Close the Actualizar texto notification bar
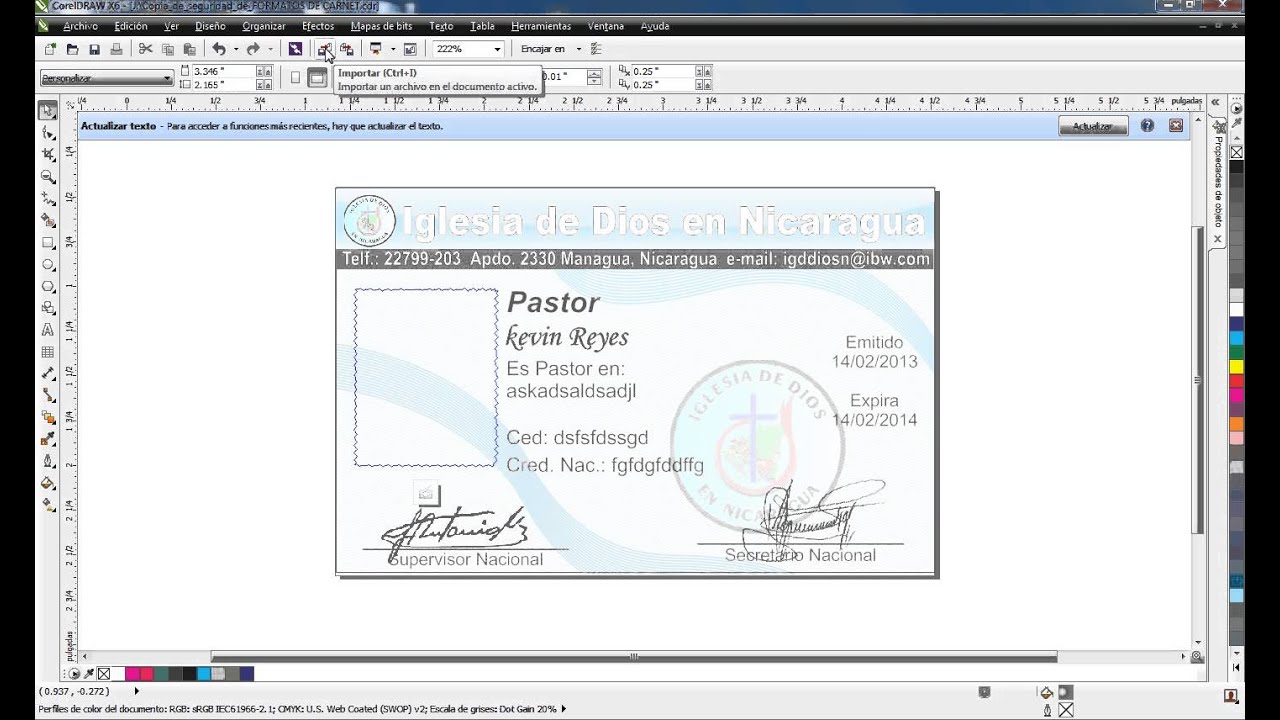 (x=1176, y=126)
